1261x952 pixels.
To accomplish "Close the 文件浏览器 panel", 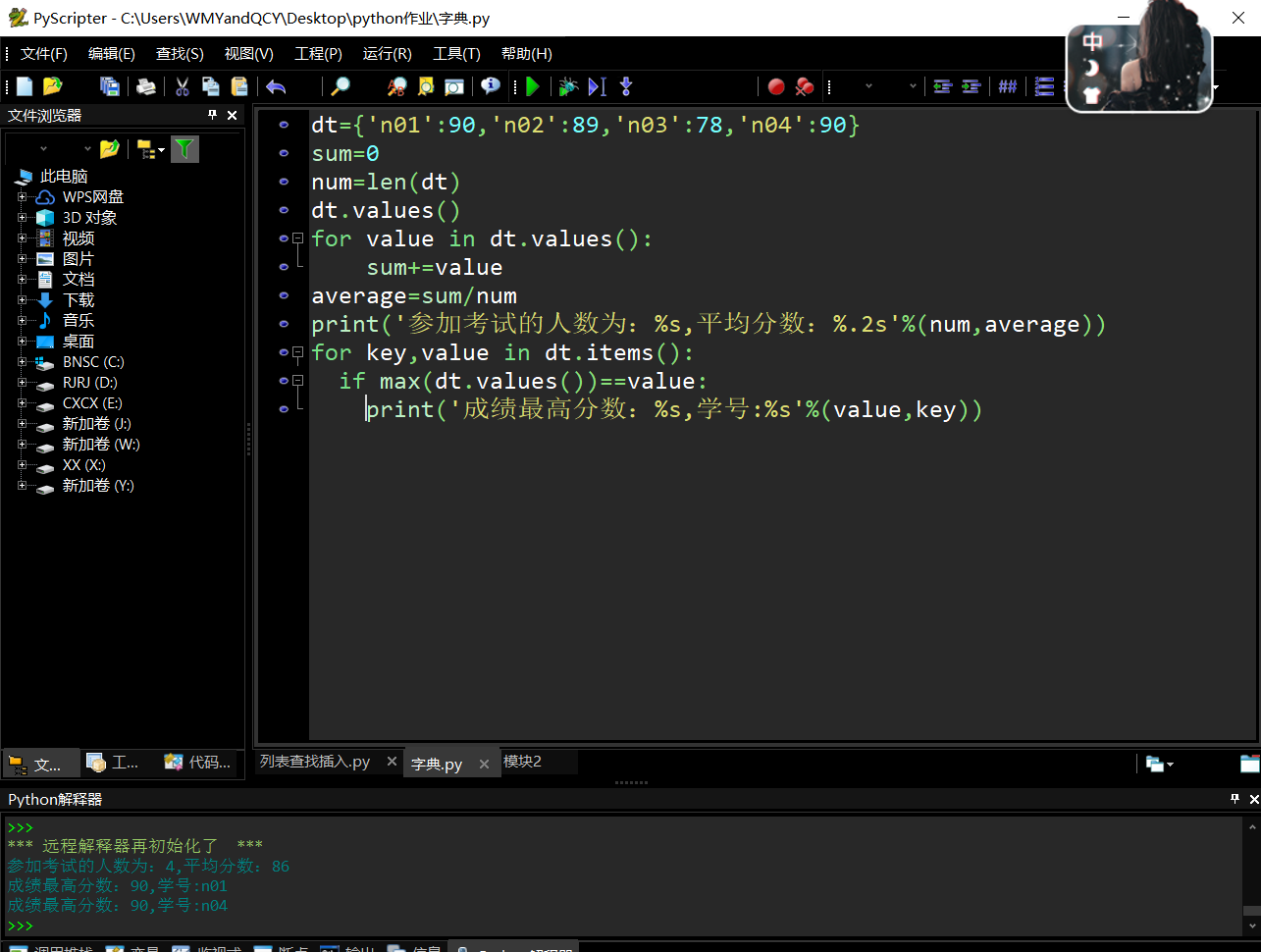I will [233, 115].
